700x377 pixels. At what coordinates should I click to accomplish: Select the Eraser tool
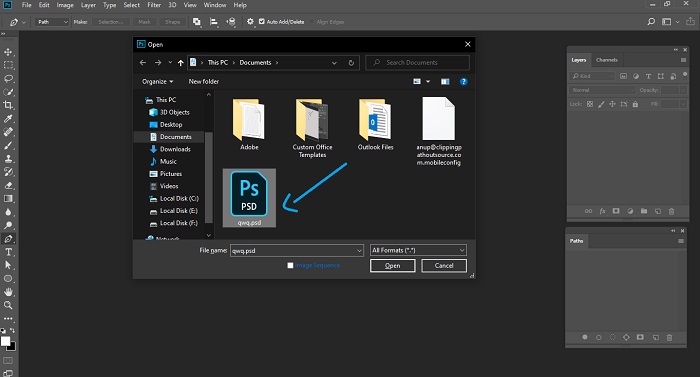point(8,185)
